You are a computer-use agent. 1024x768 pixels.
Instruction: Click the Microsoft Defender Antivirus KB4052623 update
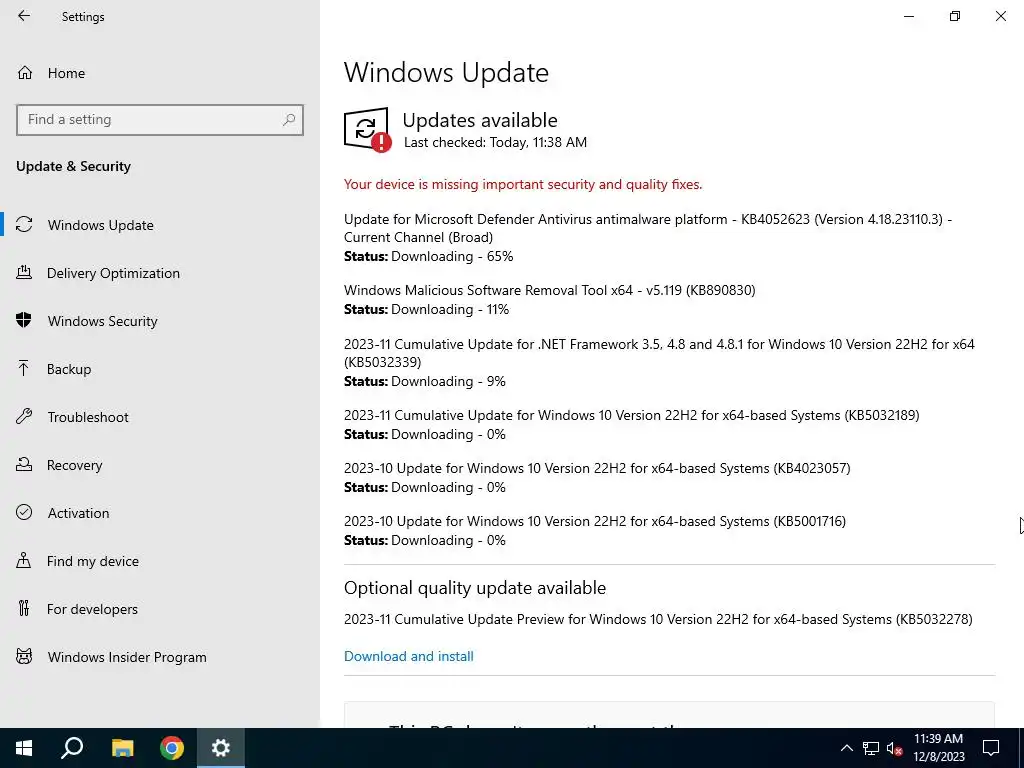[648, 228]
